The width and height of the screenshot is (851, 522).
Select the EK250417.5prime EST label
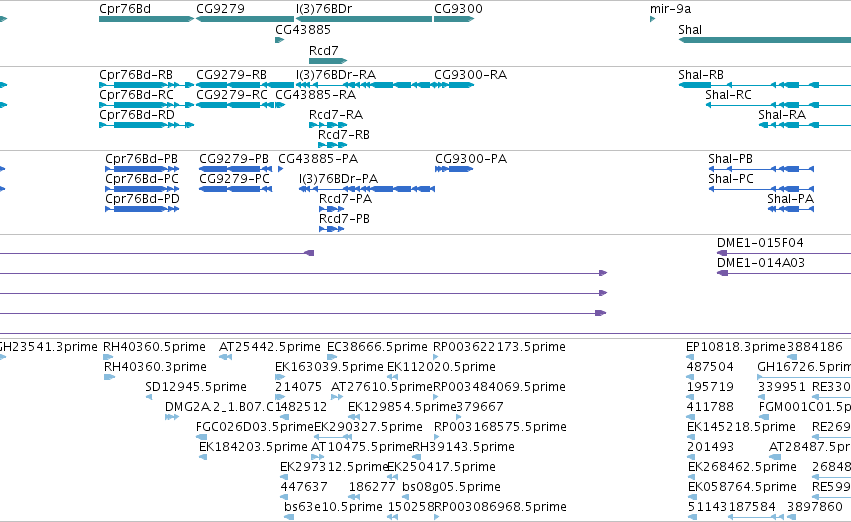click(441, 468)
